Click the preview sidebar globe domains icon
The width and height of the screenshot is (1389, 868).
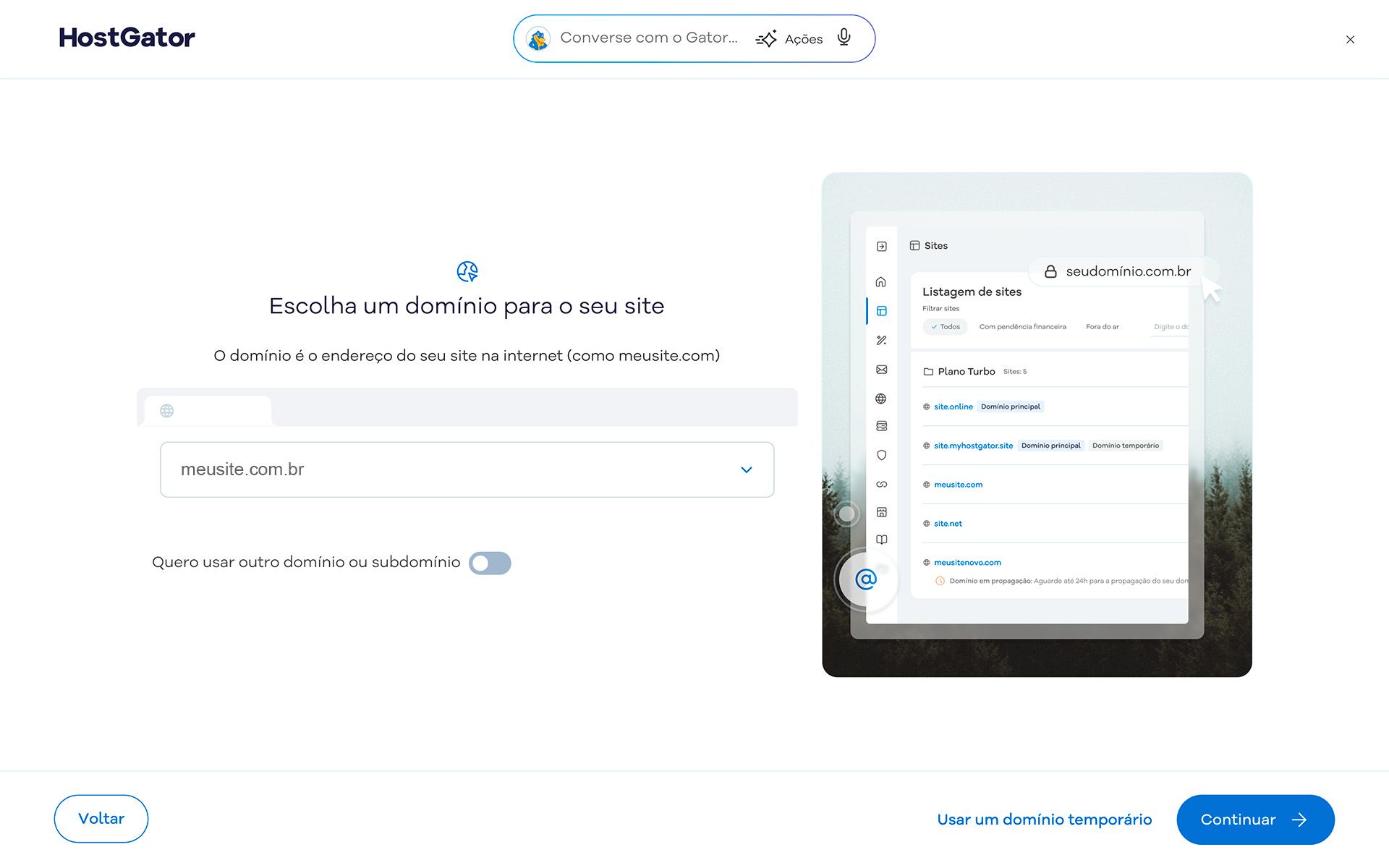881,399
